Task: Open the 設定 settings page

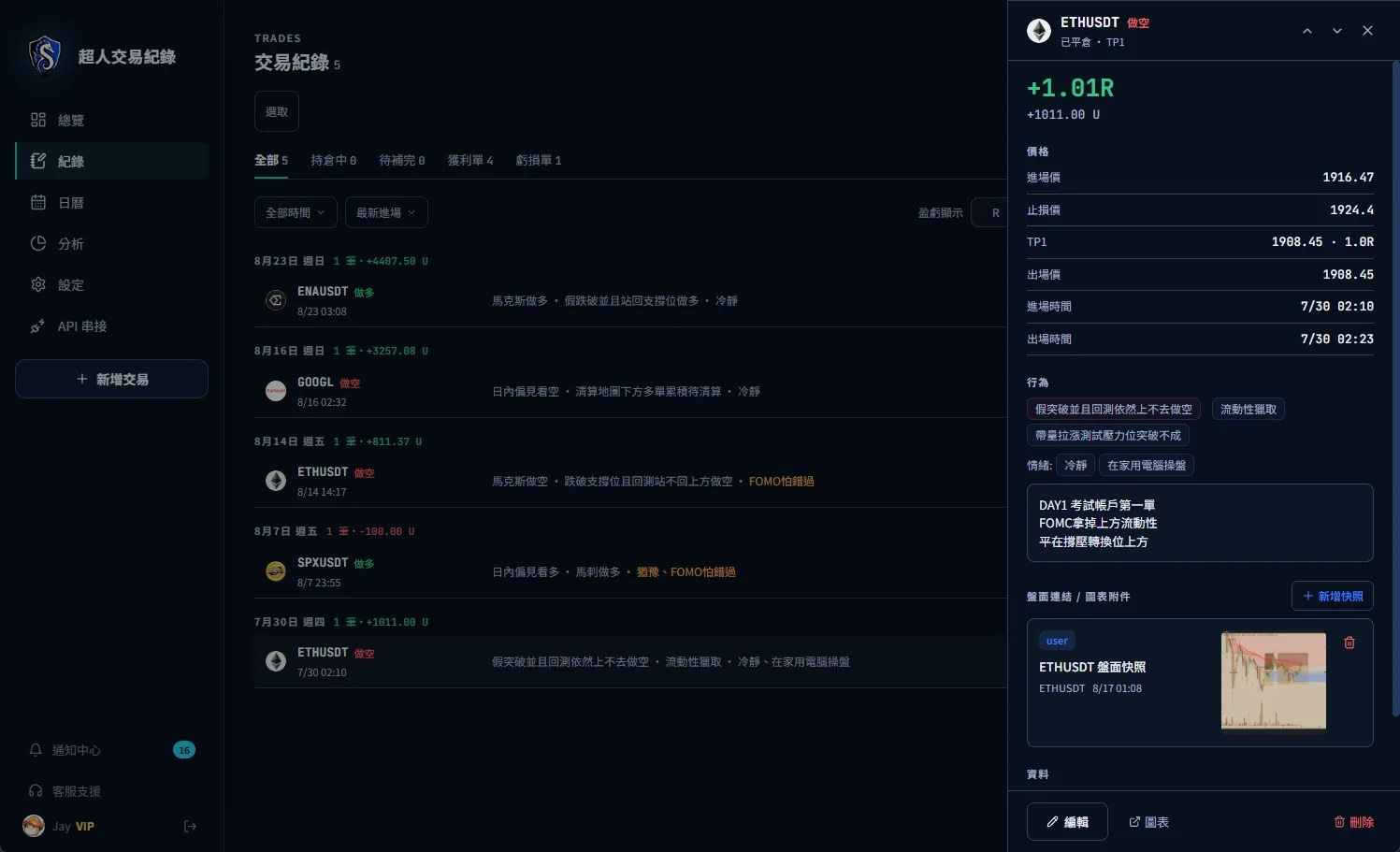Action: pos(111,284)
